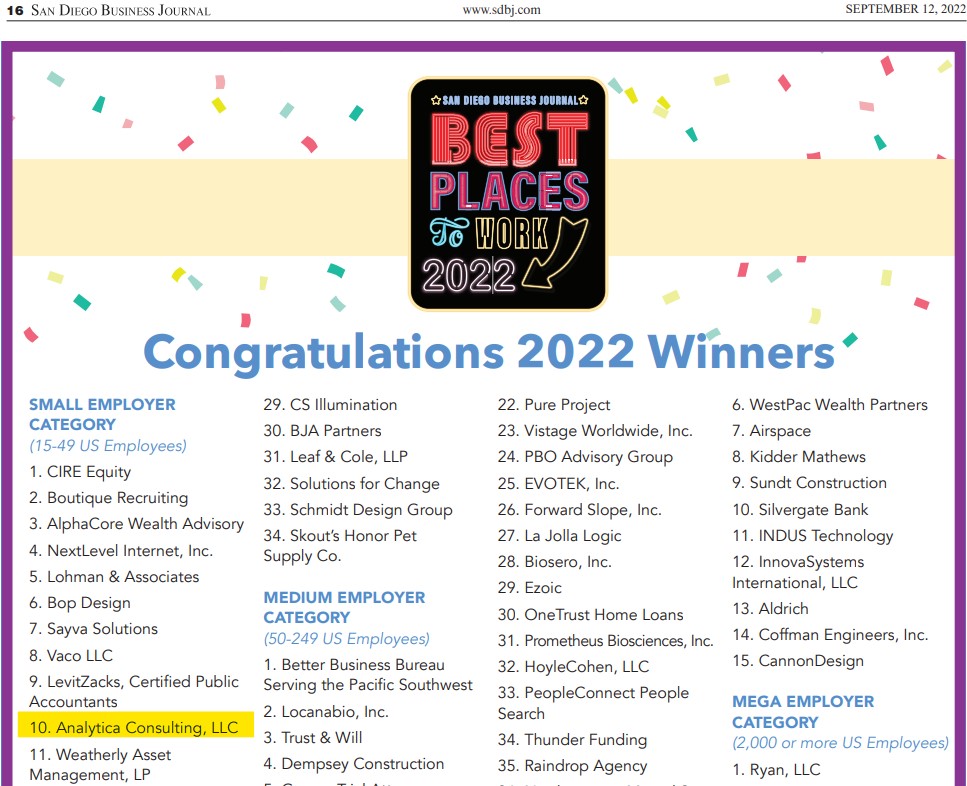
Task: Click the Ryan, LLC entry
Action: [x=776, y=770]
